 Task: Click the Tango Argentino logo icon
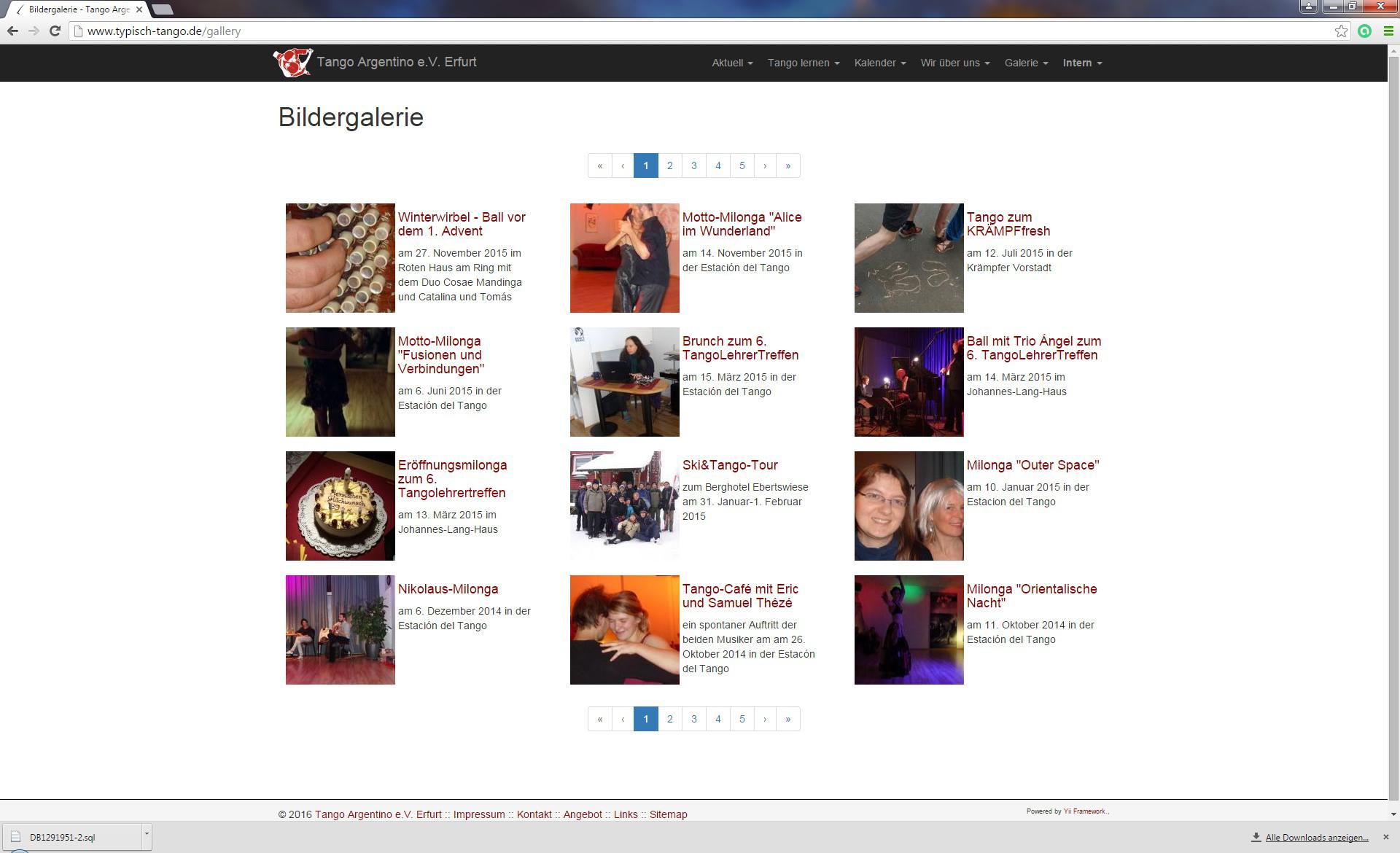point(292,63)
